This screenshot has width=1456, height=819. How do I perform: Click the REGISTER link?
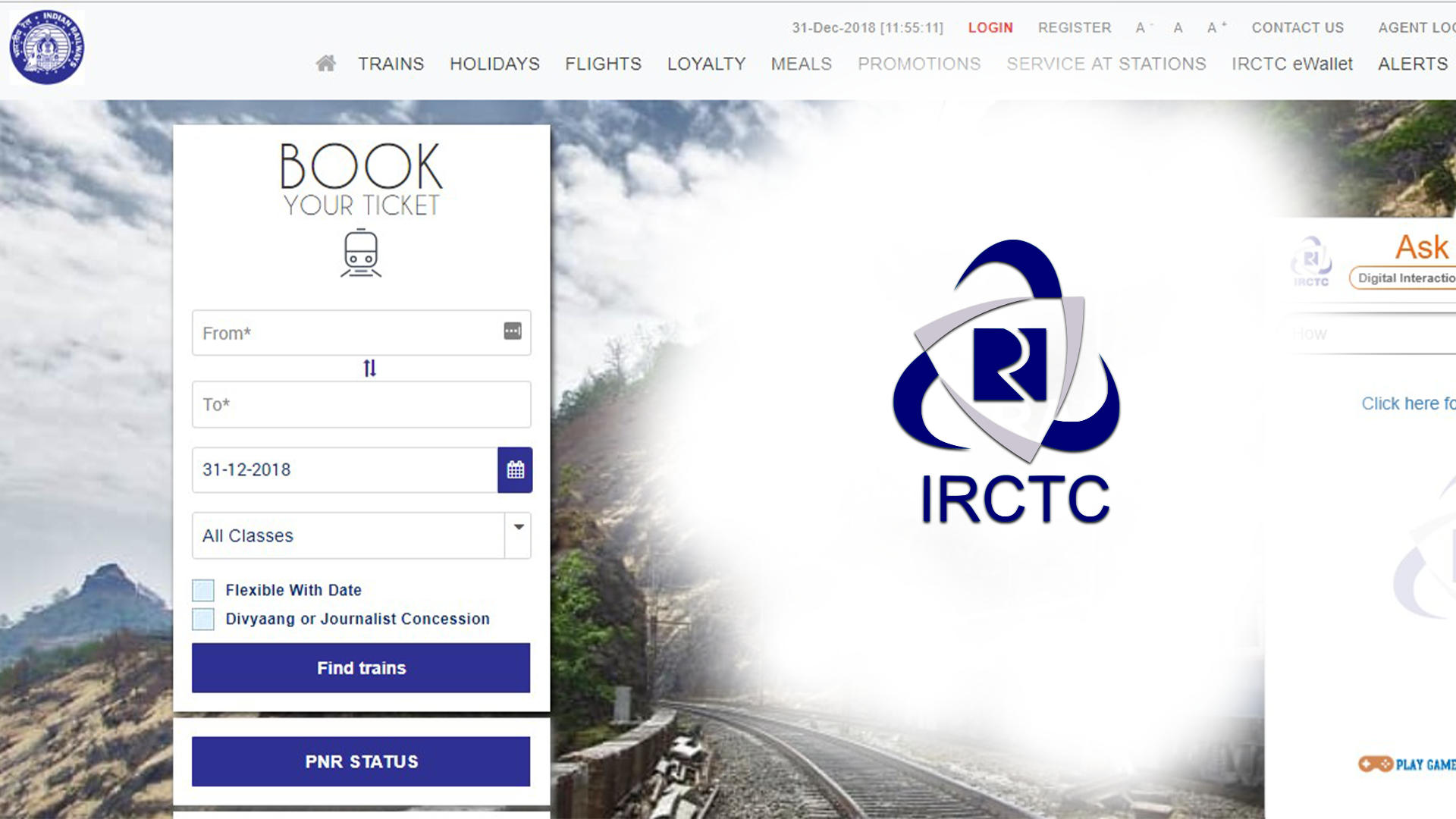(x=1075, y=28)
